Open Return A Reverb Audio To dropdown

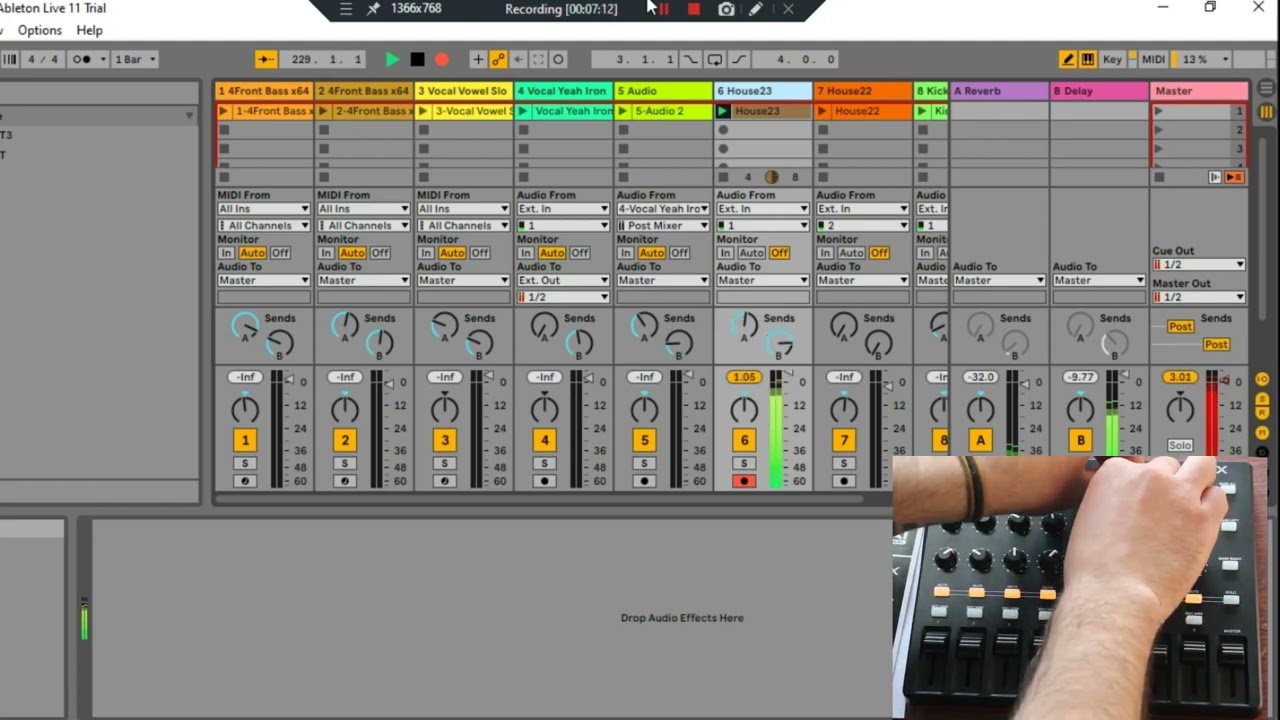[999, 281]
